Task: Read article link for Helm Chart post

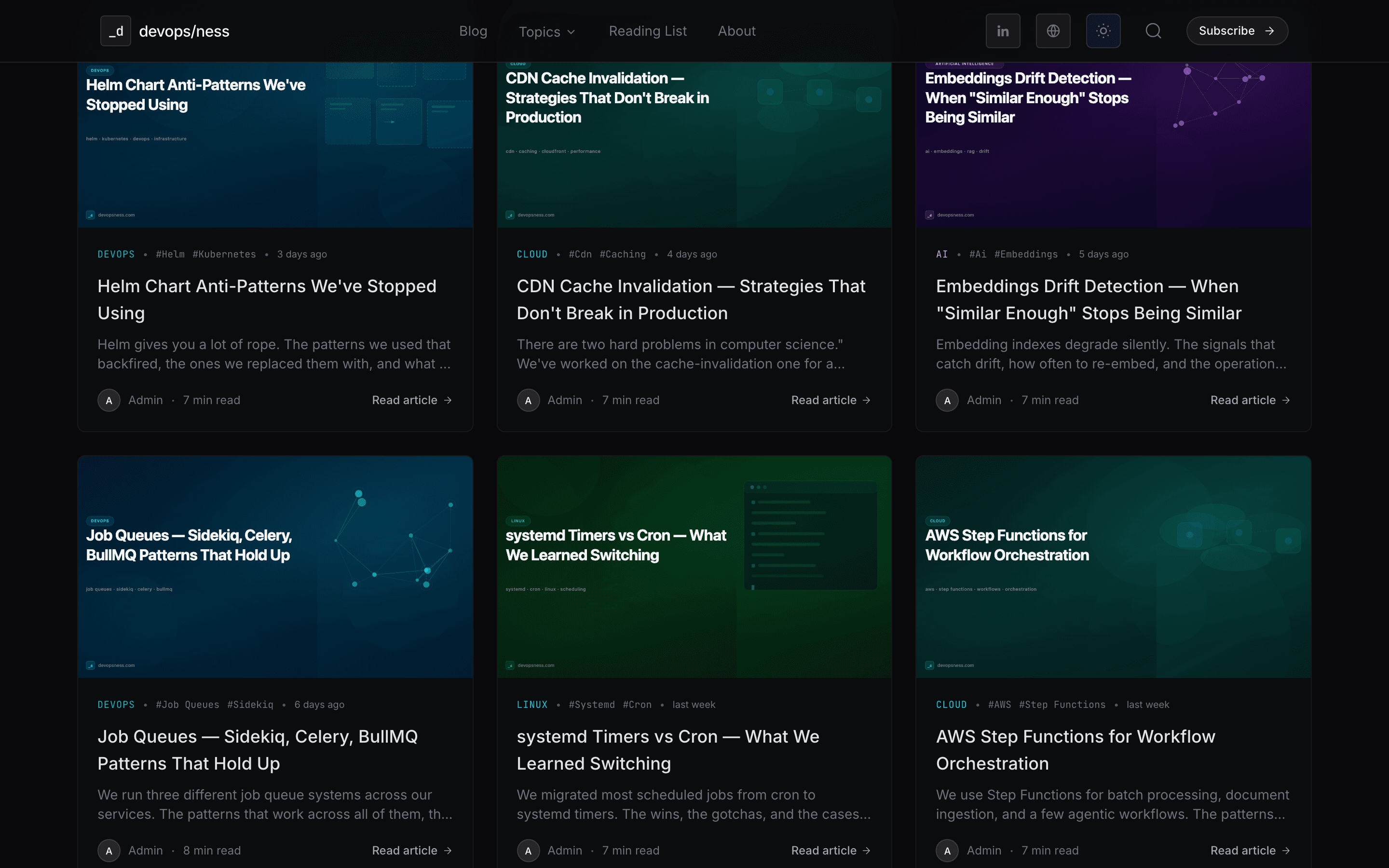Action: pos(412,400)
